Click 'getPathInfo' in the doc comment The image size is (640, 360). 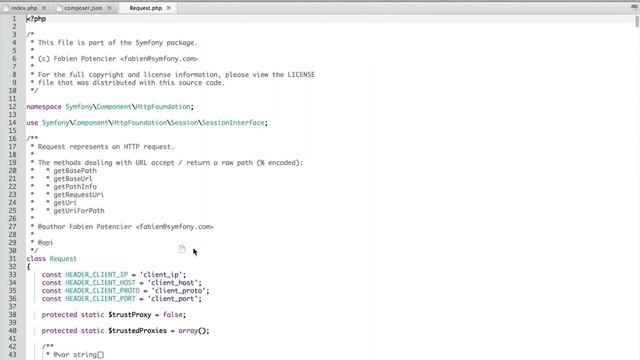tap(75, 187)
